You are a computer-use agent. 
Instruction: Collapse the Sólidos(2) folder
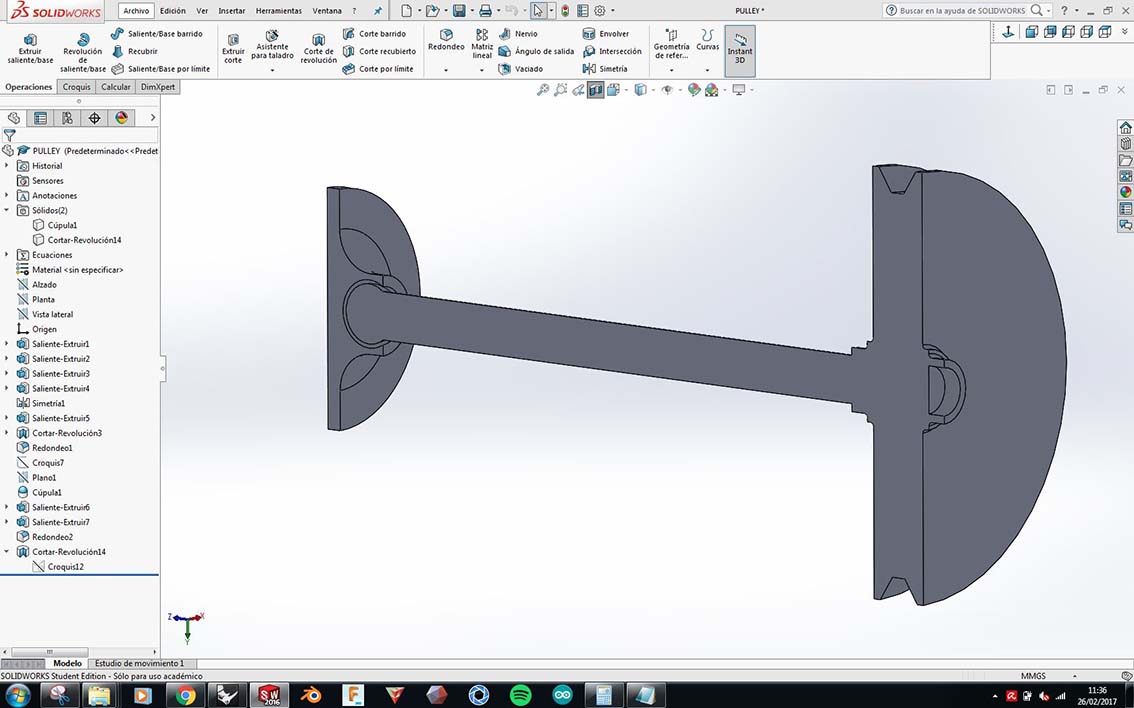tap(7, 210)
